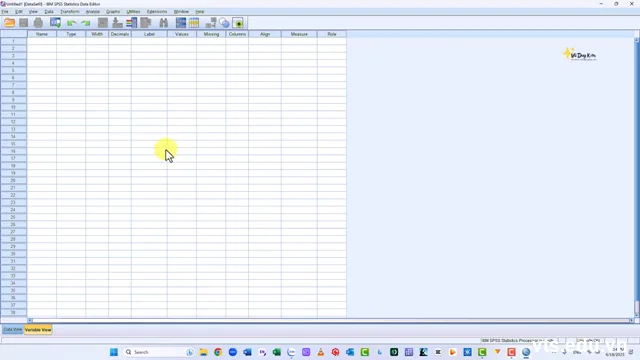Click the Columns column header
640x360 pixels.
[x=237, y=34]
